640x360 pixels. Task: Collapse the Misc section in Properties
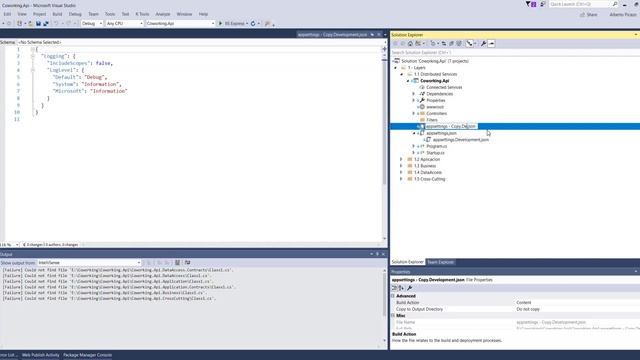point(393,316)
